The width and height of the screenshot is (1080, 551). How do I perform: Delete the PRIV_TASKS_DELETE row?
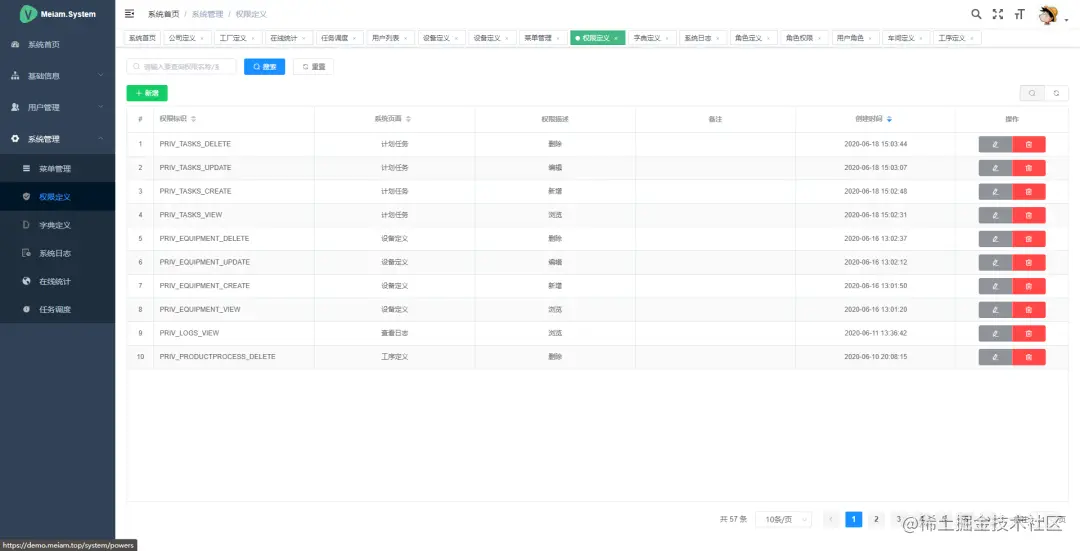(1029, 144)
